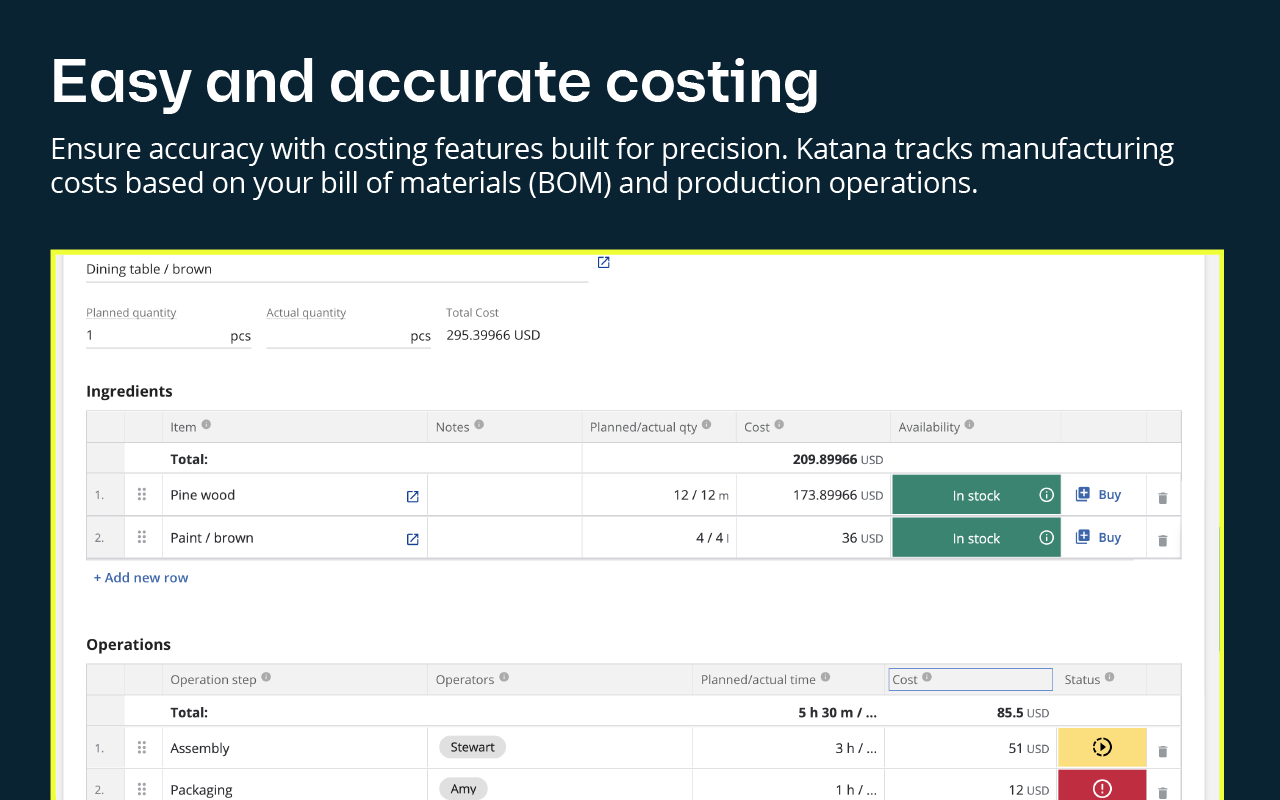Screen dimensions: 1280x800
Task: Click the Add new row link
Action: (x=141, y=578)
